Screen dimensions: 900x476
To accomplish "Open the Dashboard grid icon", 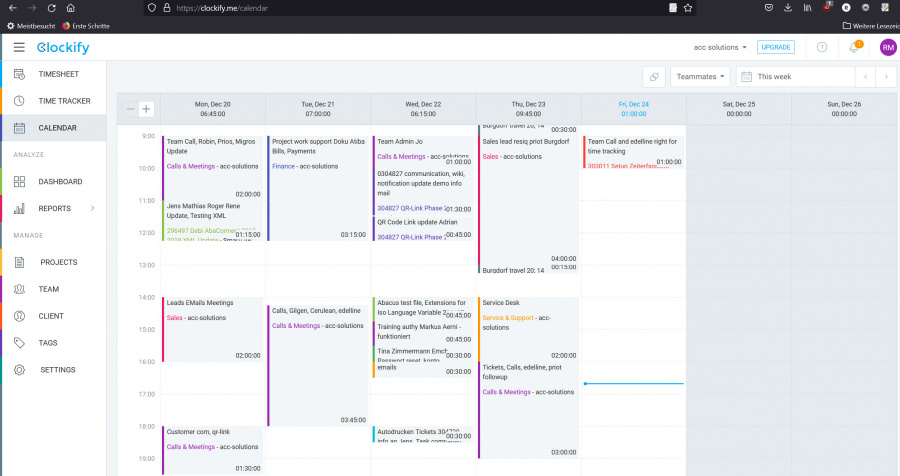I will (x=19, y=181).
